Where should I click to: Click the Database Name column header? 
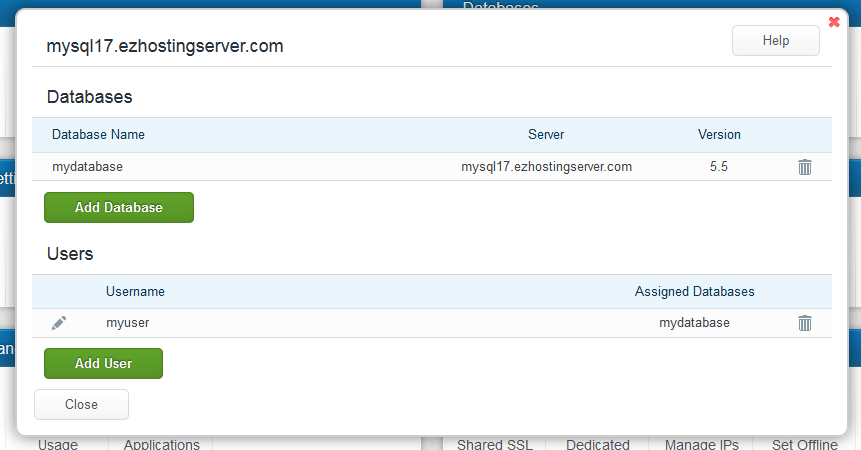(x=98, y=134)
